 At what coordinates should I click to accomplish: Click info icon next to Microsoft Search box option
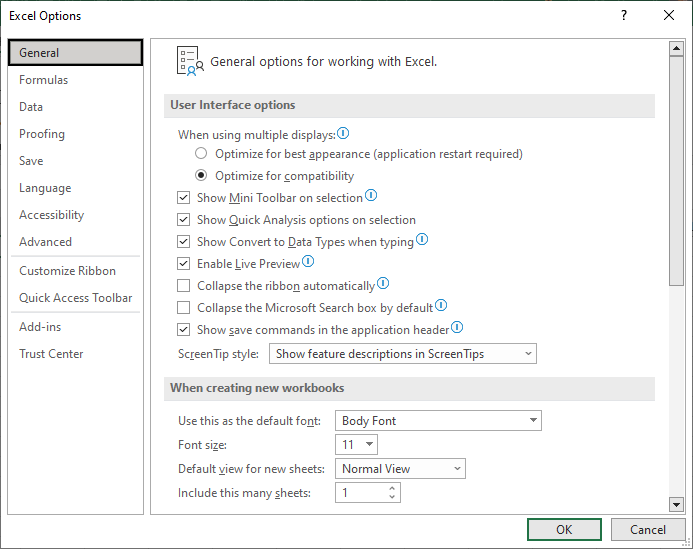[x=441, y=305]
